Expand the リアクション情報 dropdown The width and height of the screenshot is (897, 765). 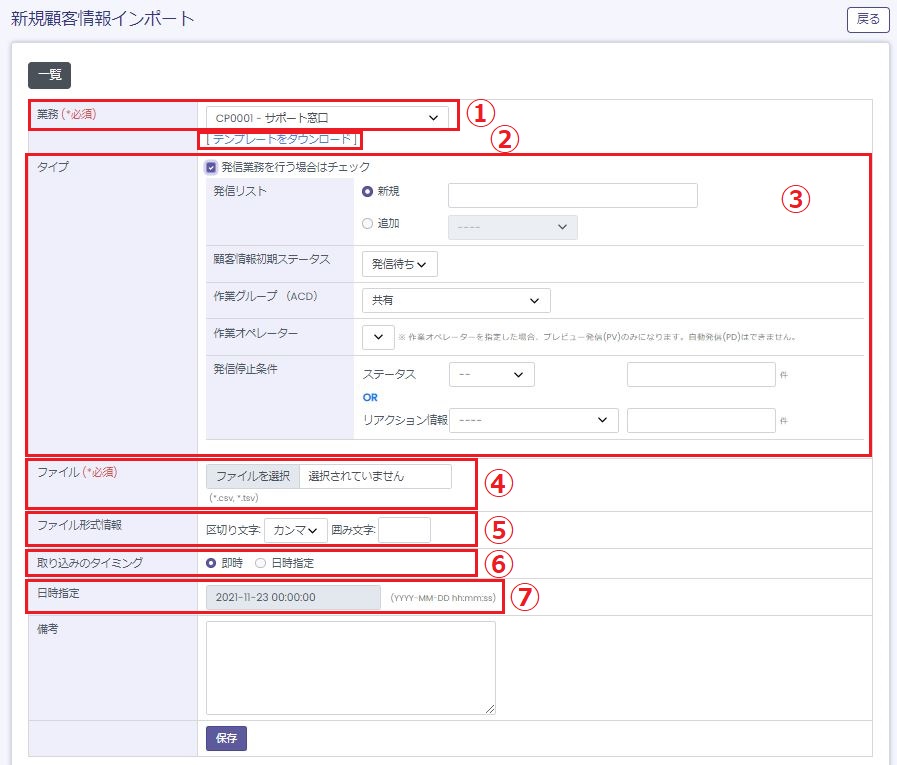coord(533,420)
